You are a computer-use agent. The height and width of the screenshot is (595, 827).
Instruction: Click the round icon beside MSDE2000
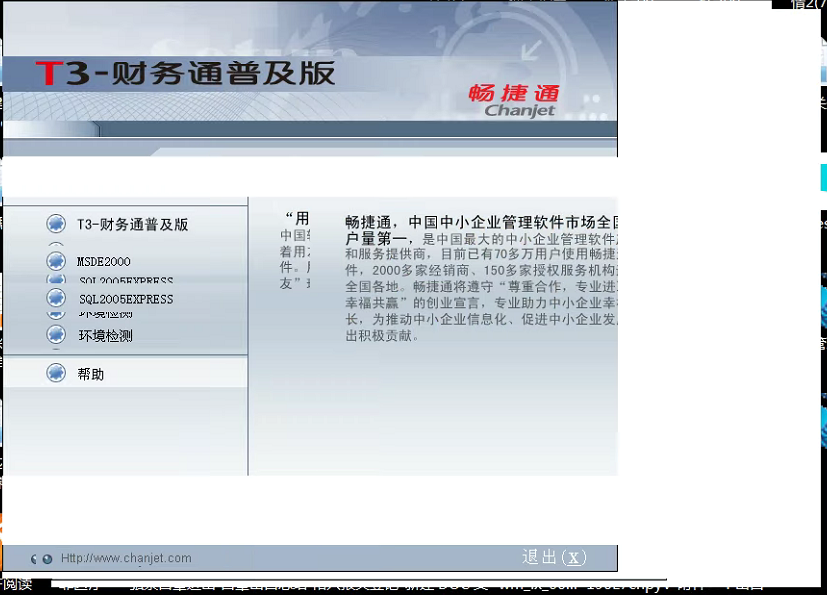[56, 261]
